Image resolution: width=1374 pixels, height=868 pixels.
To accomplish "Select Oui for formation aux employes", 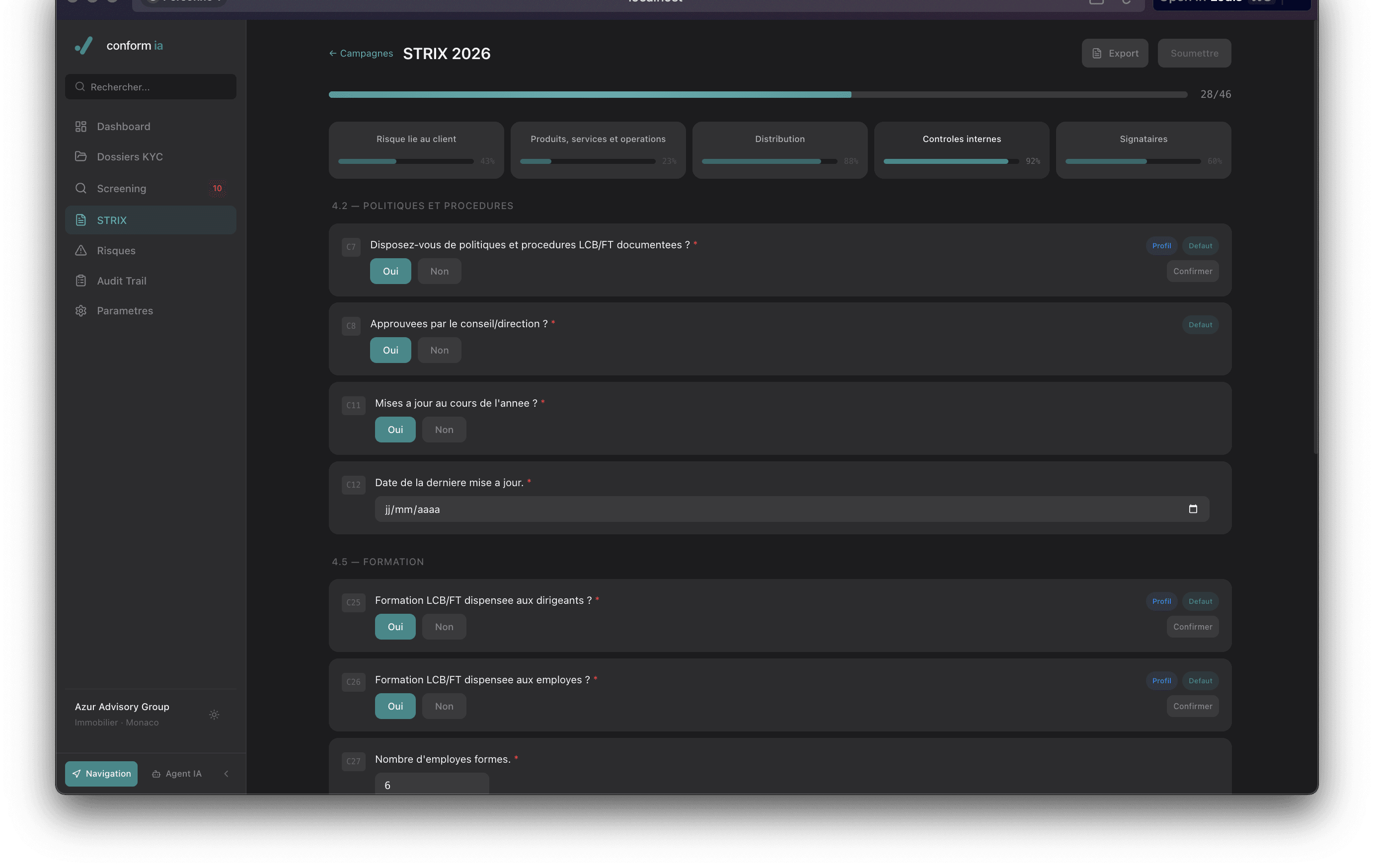I will click(x=395, y=706).
